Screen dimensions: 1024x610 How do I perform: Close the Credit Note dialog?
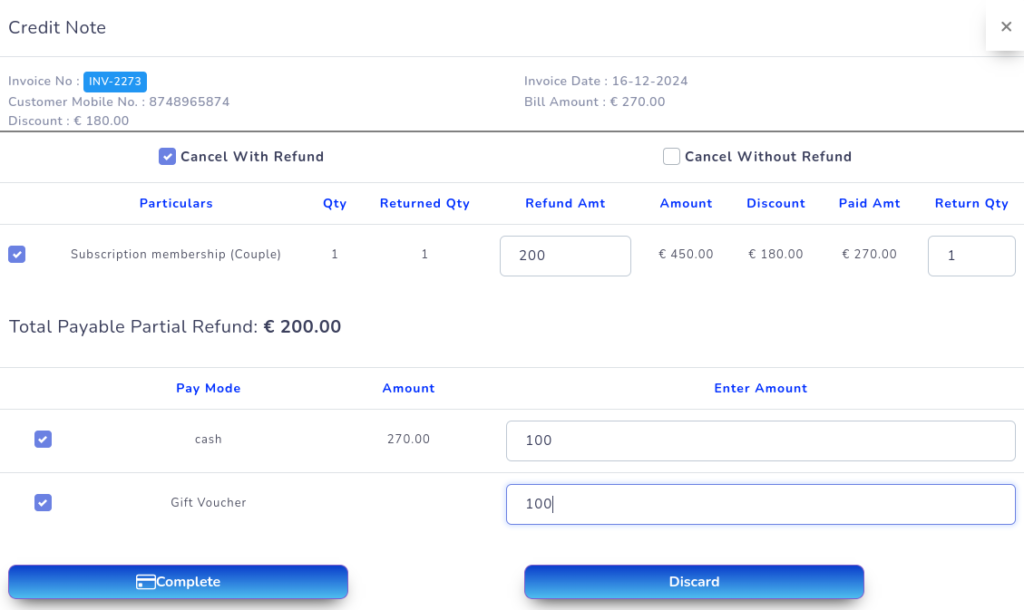[x=1006, y=27]
